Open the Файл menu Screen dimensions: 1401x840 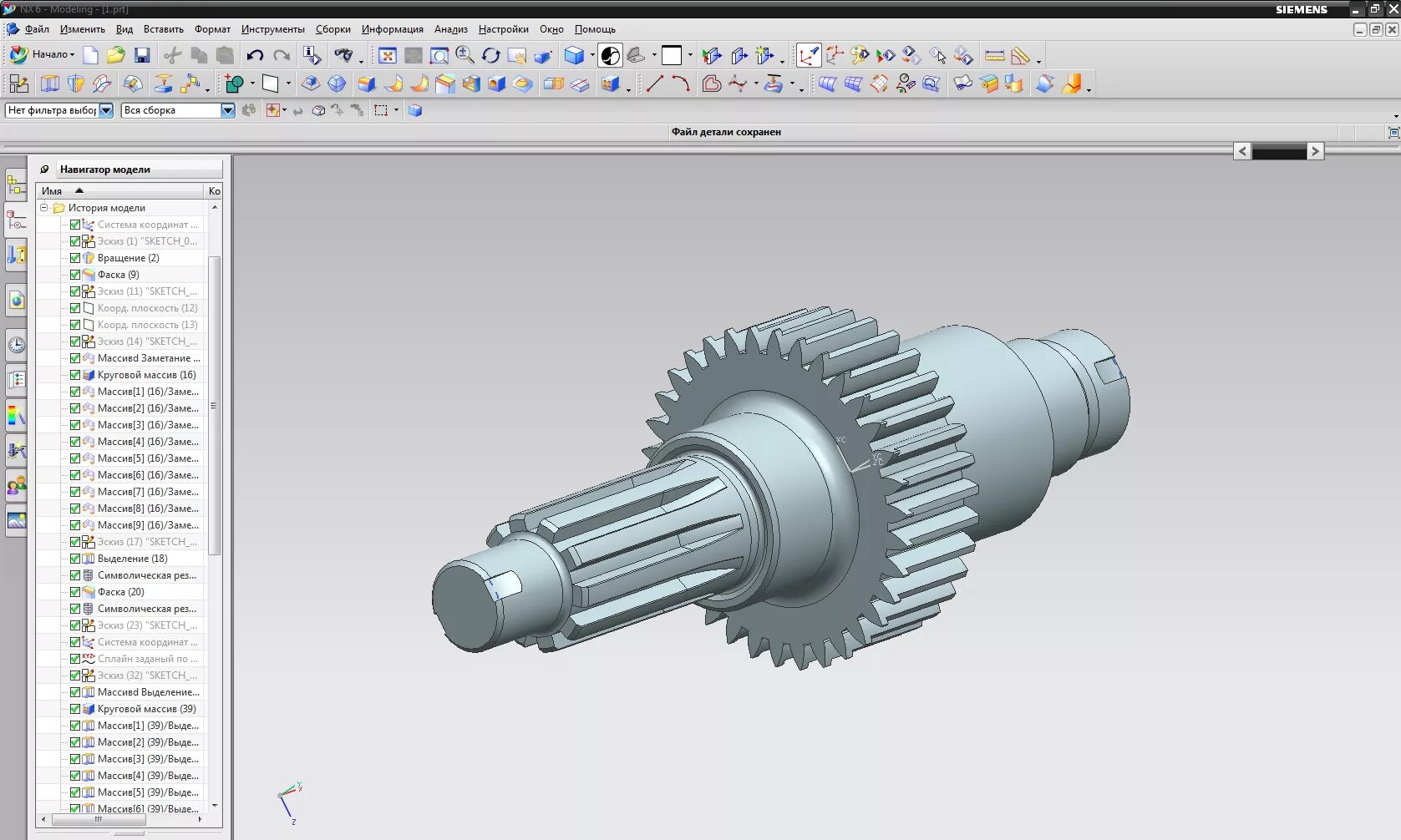pos(37,29)
